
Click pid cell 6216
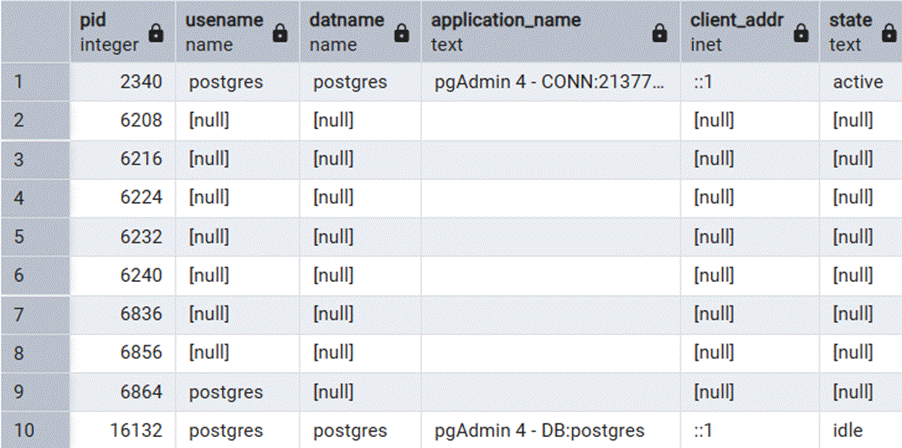(x=123, y=159)
